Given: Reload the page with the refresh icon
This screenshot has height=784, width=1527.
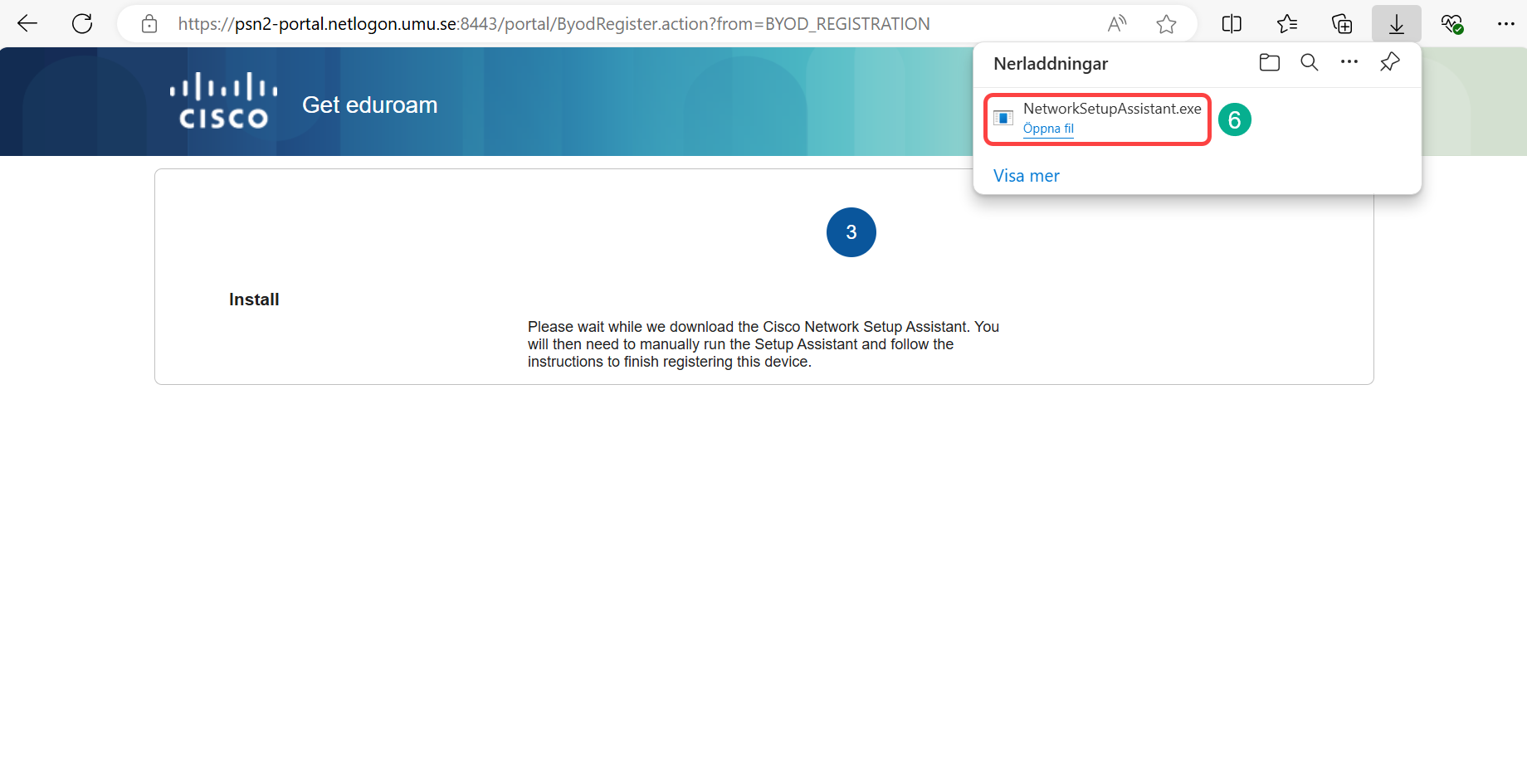Looking at the screenshot, I should tap(82, 24).
